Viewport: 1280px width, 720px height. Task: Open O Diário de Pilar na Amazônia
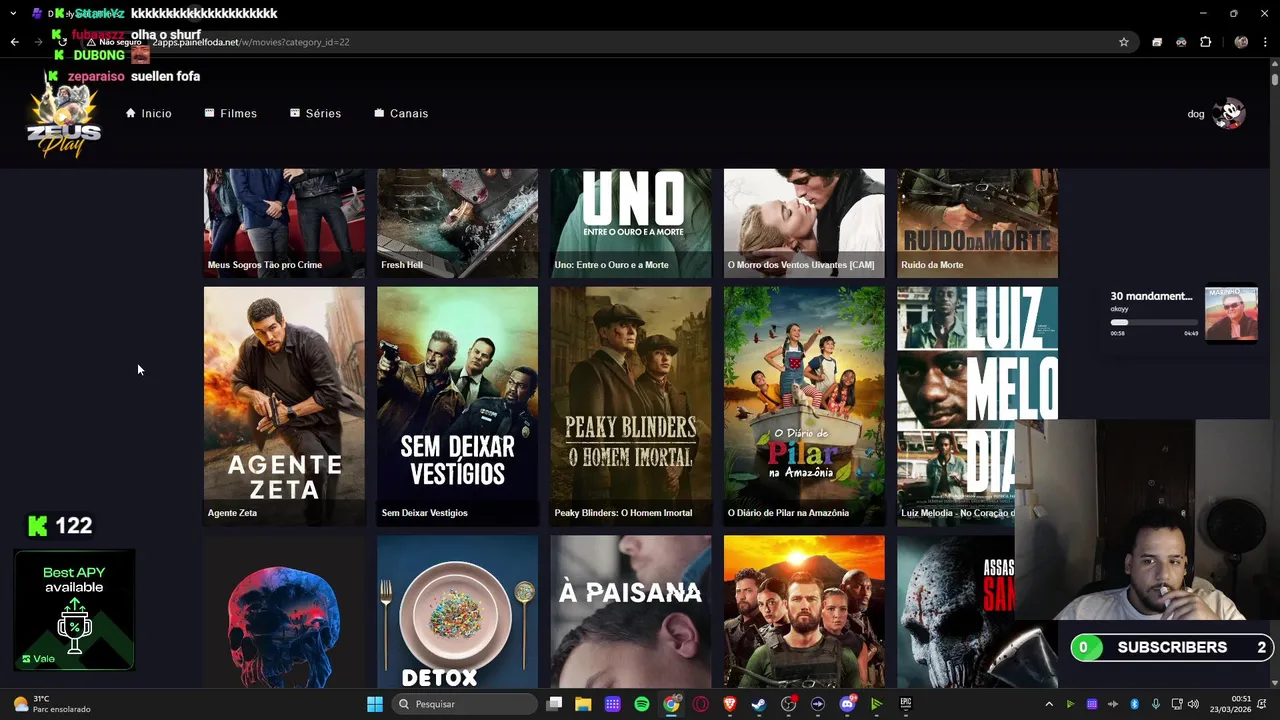point(804,405)
